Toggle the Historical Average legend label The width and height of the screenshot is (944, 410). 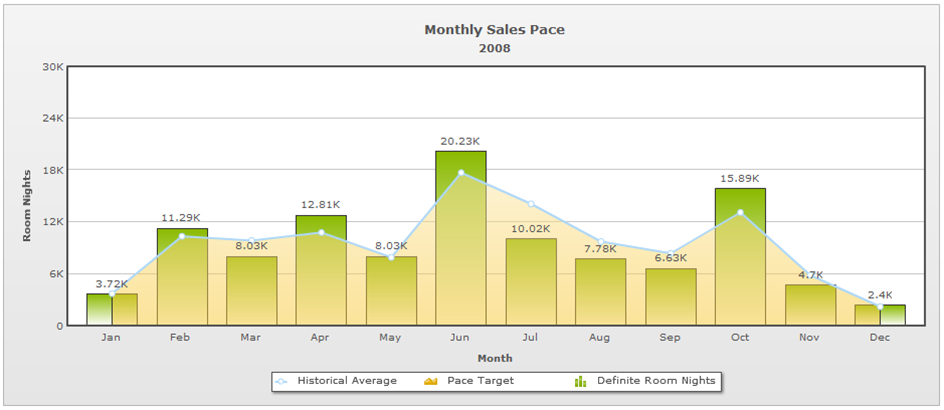coord(347,380)
